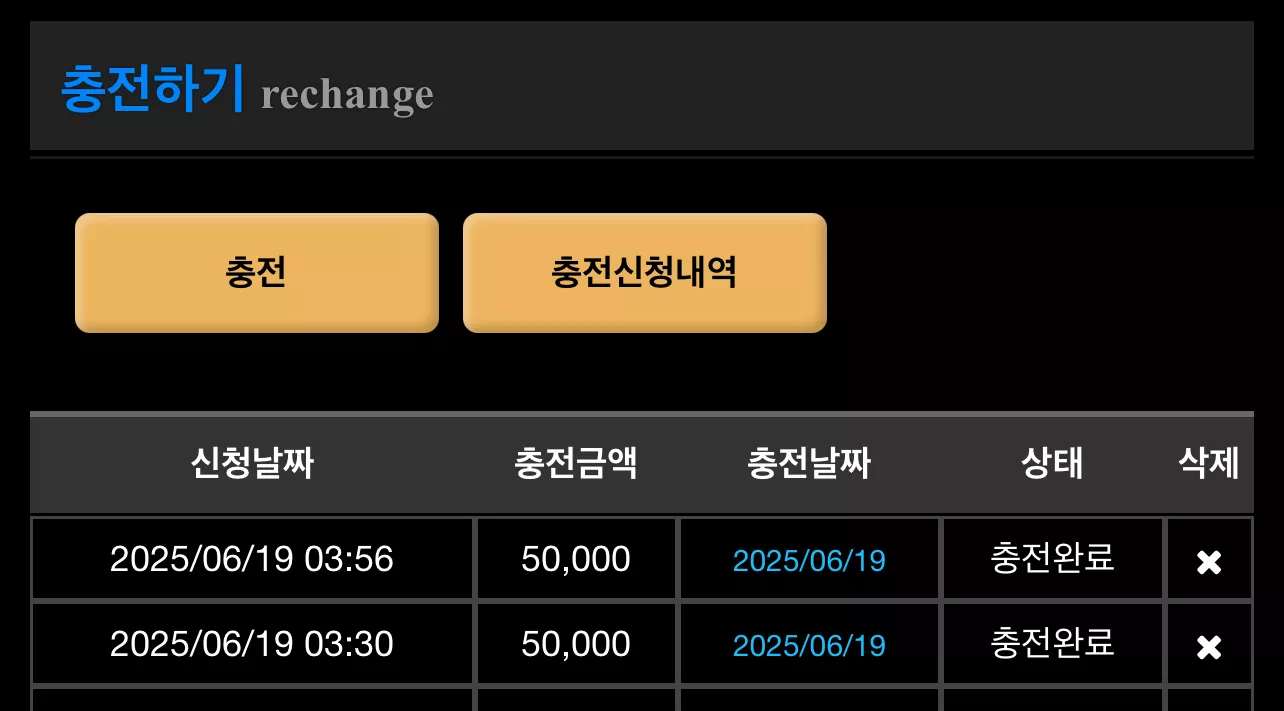
Task: Click the 충전하기 page title
Action: [x=152, y=88]
